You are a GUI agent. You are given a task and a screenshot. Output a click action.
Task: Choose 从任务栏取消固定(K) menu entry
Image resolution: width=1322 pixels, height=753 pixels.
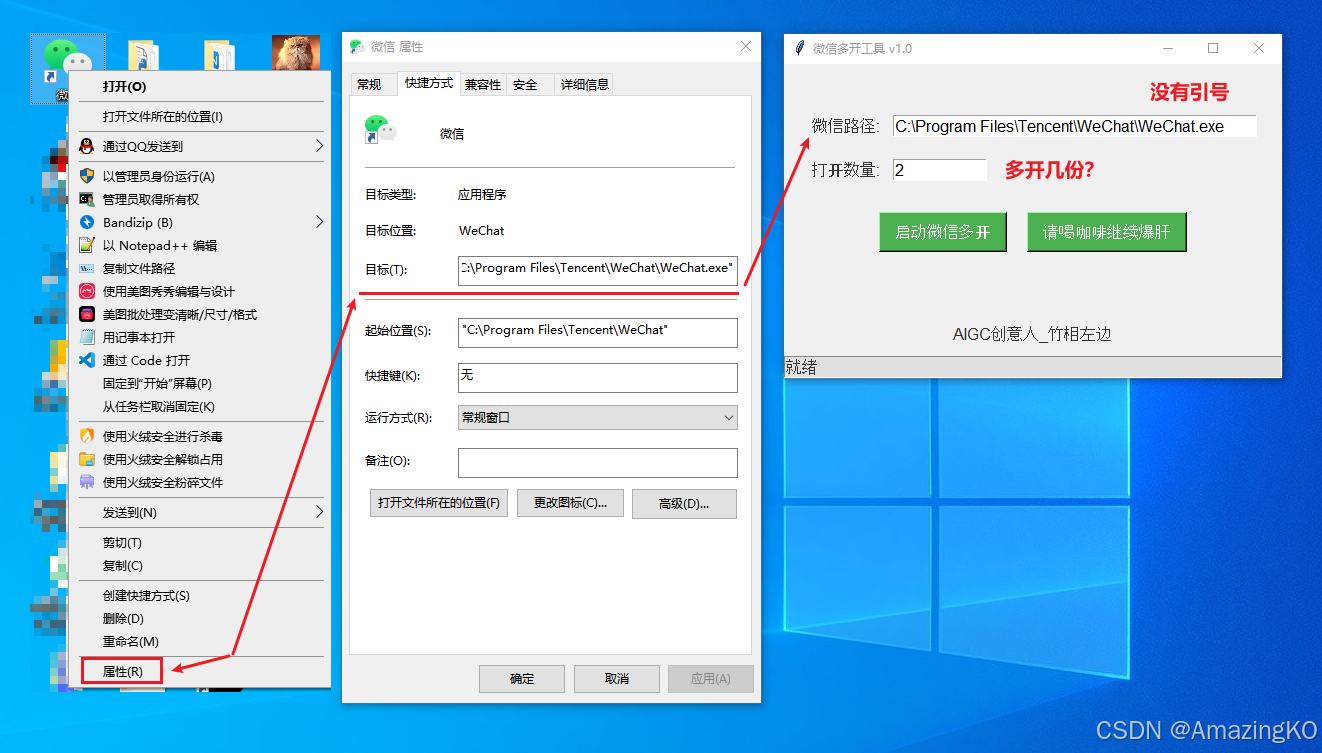(158, 406)
